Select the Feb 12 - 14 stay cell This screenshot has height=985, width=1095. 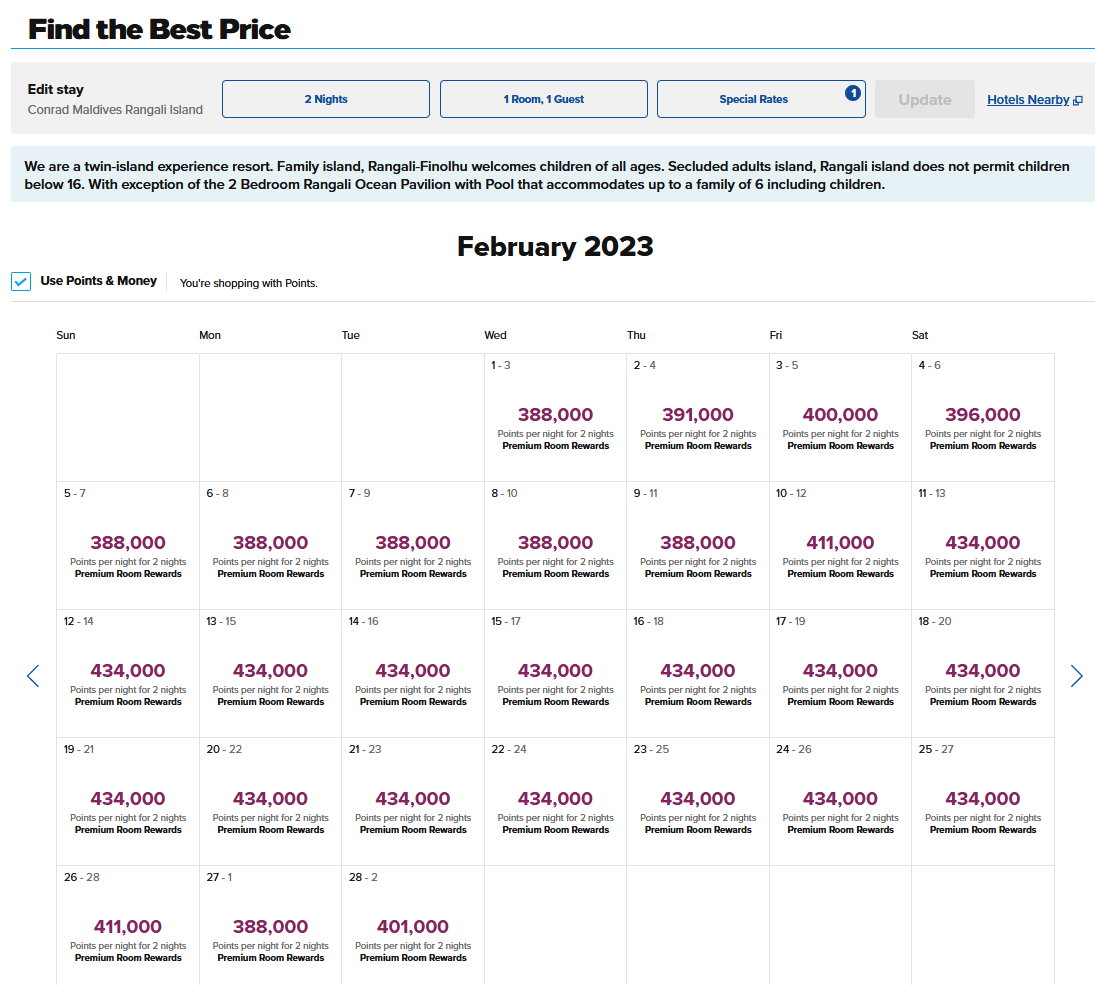coord(128,673)
